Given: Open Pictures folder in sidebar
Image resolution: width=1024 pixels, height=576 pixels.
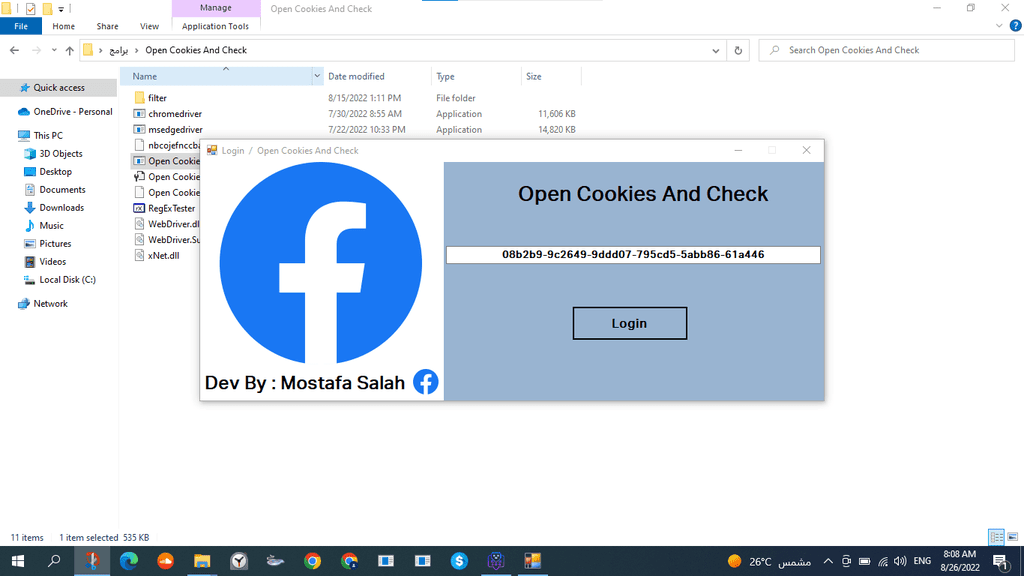Looking at the screenshot, I should point(55,244).
